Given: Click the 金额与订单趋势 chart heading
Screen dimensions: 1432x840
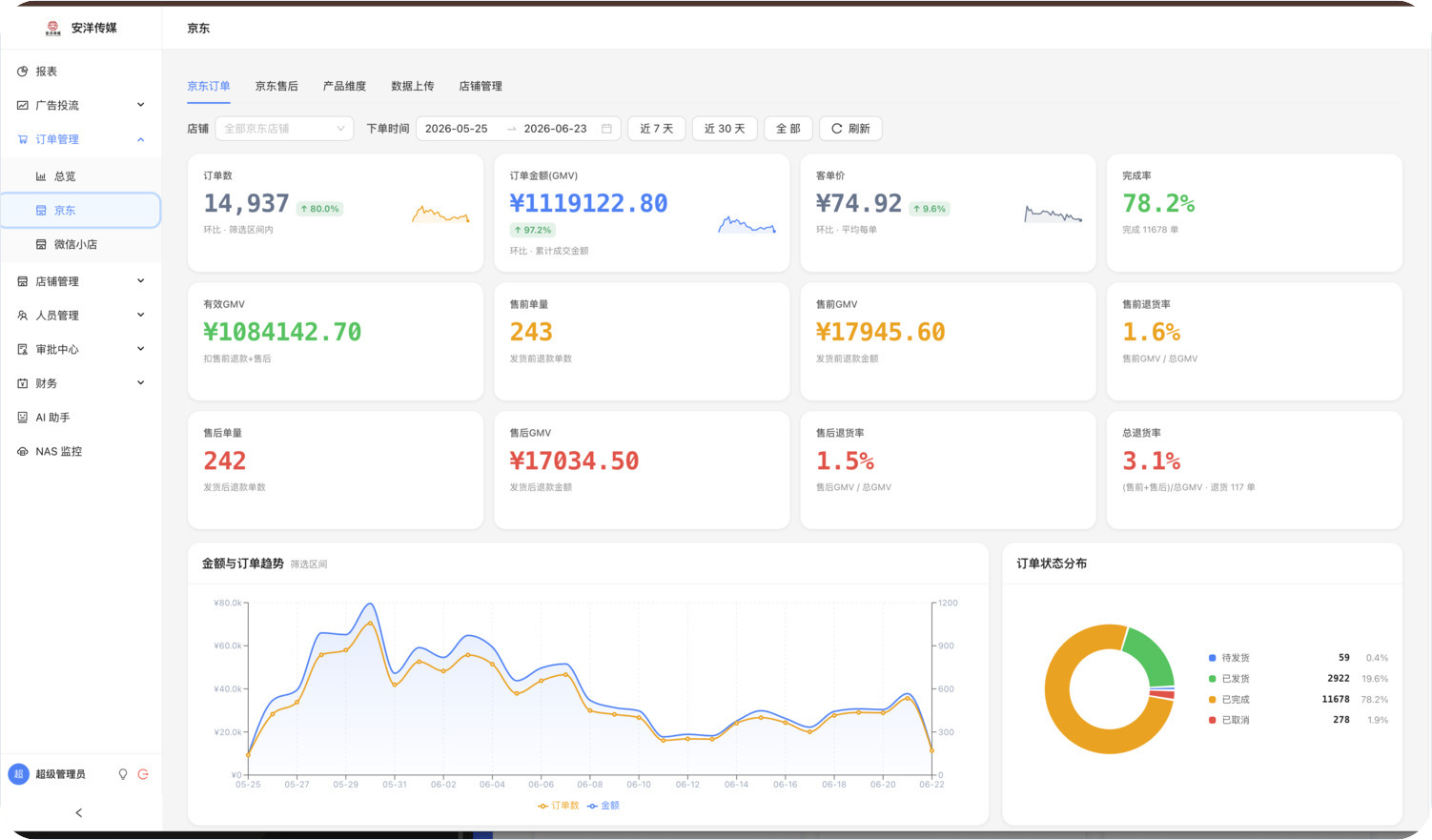Looking at the screenshot, I should click(242, 563).
